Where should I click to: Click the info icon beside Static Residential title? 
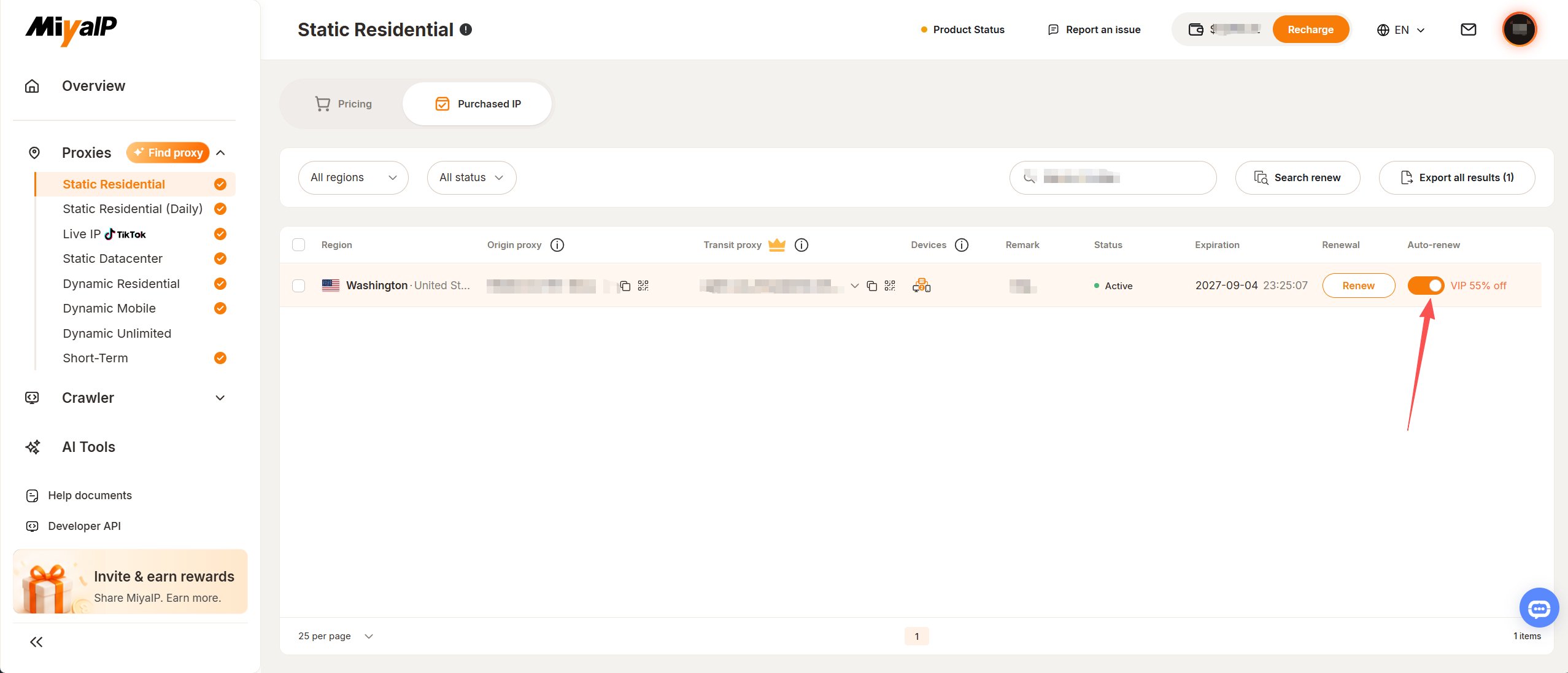[x=466, y=29]
